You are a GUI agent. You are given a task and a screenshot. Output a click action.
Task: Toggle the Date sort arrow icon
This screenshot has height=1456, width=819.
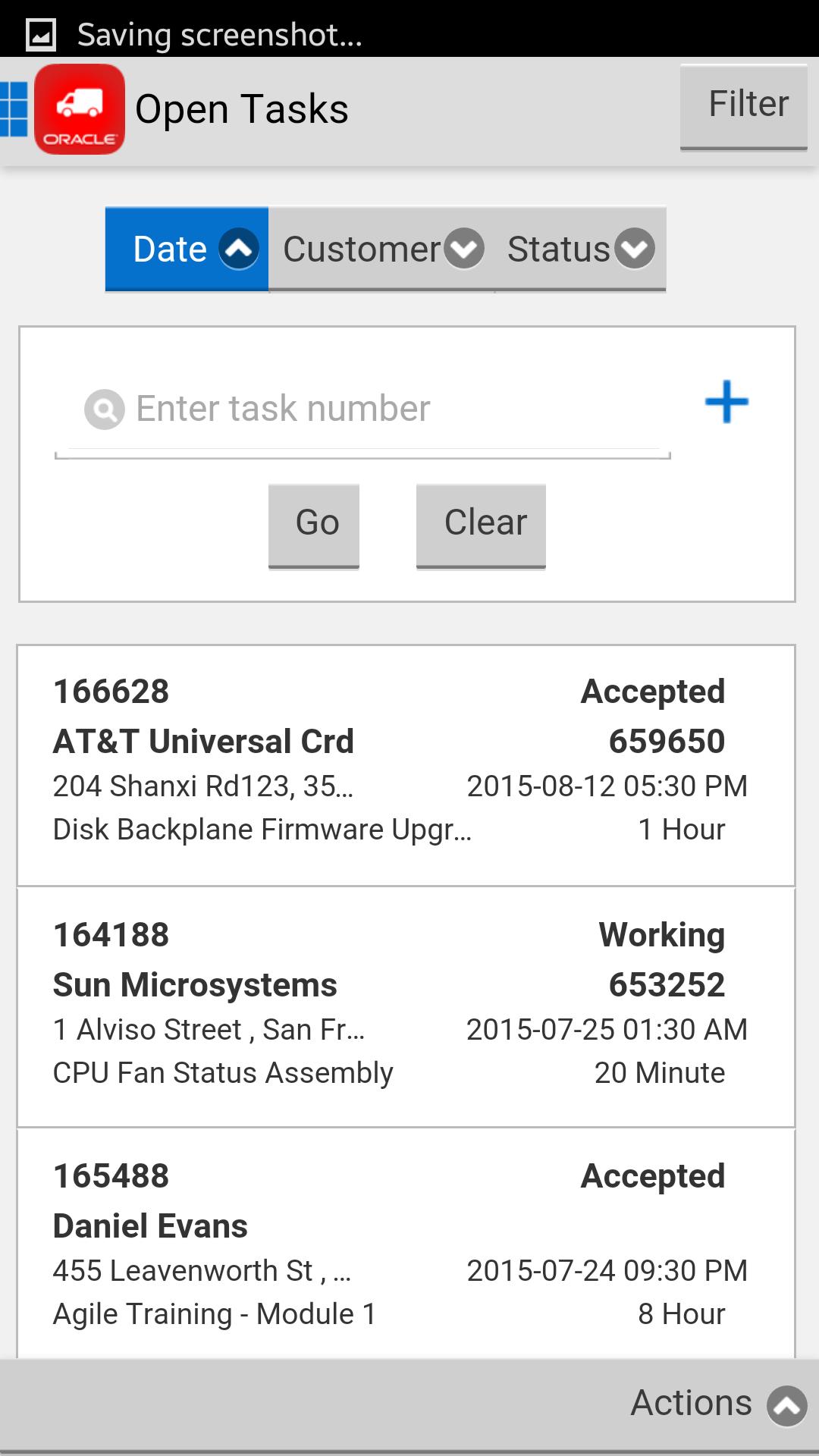[x=239, y=249]
